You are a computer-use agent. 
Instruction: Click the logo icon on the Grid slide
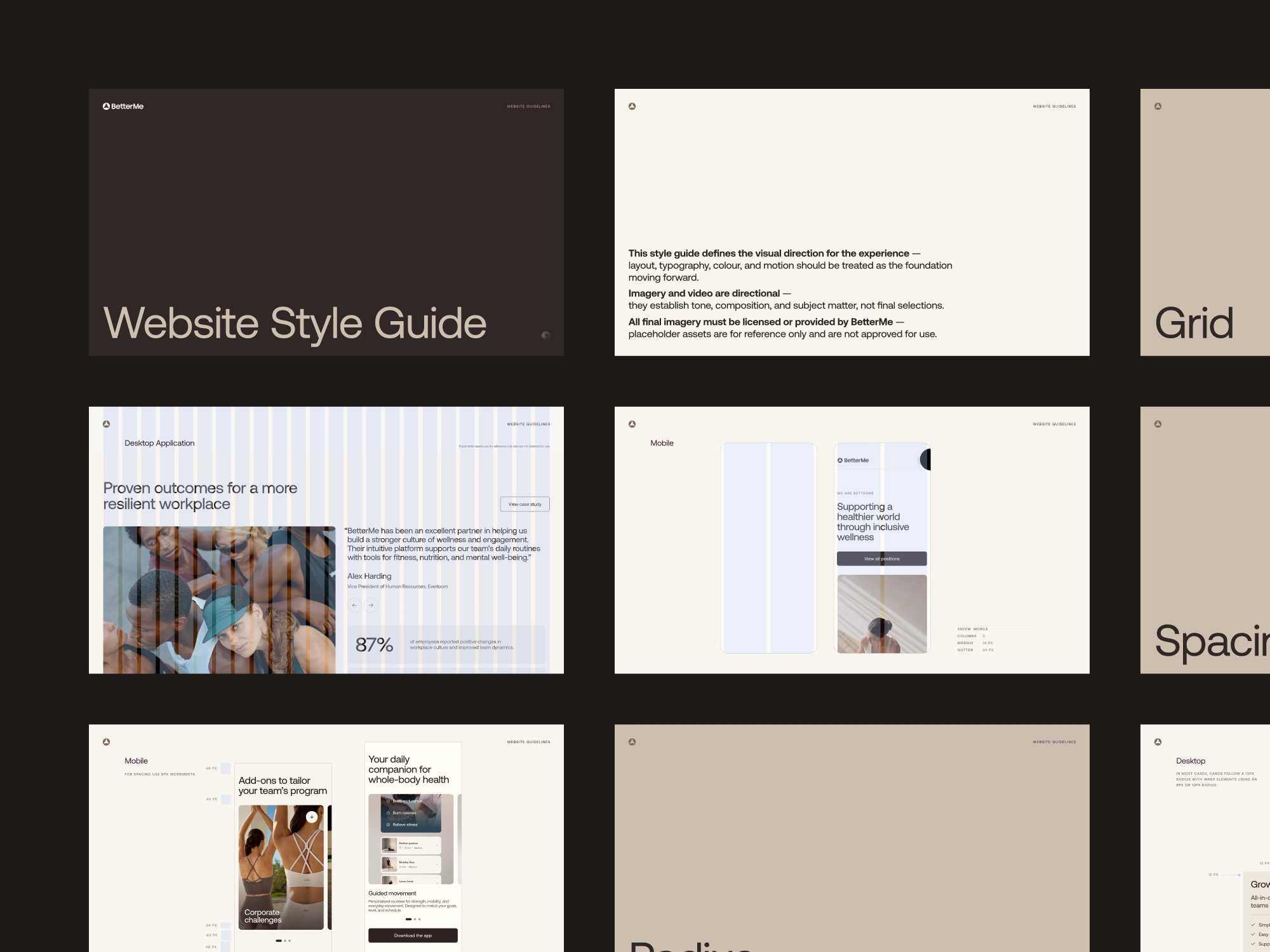click(1158, 106)
